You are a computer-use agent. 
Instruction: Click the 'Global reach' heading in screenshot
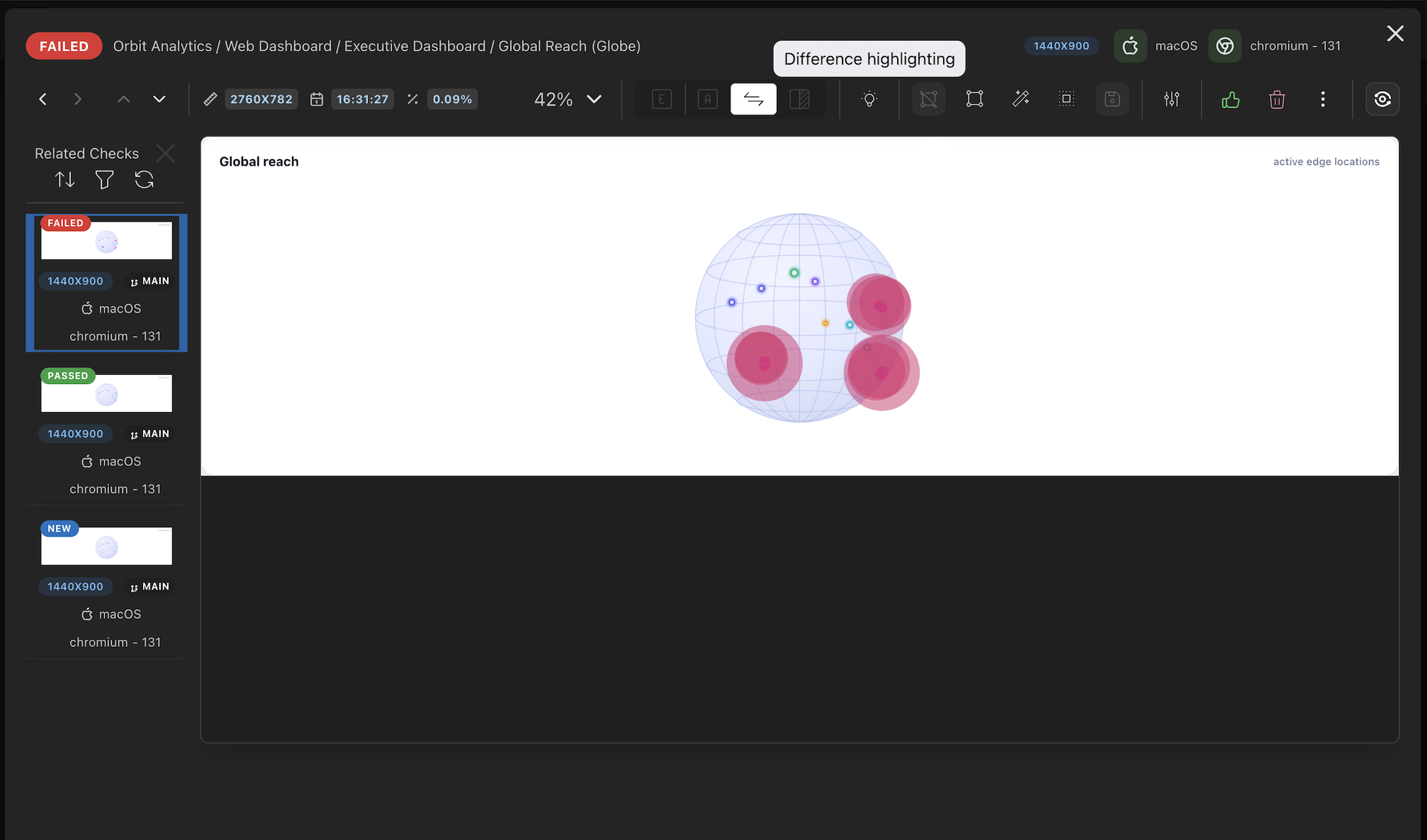click(259, 162)
